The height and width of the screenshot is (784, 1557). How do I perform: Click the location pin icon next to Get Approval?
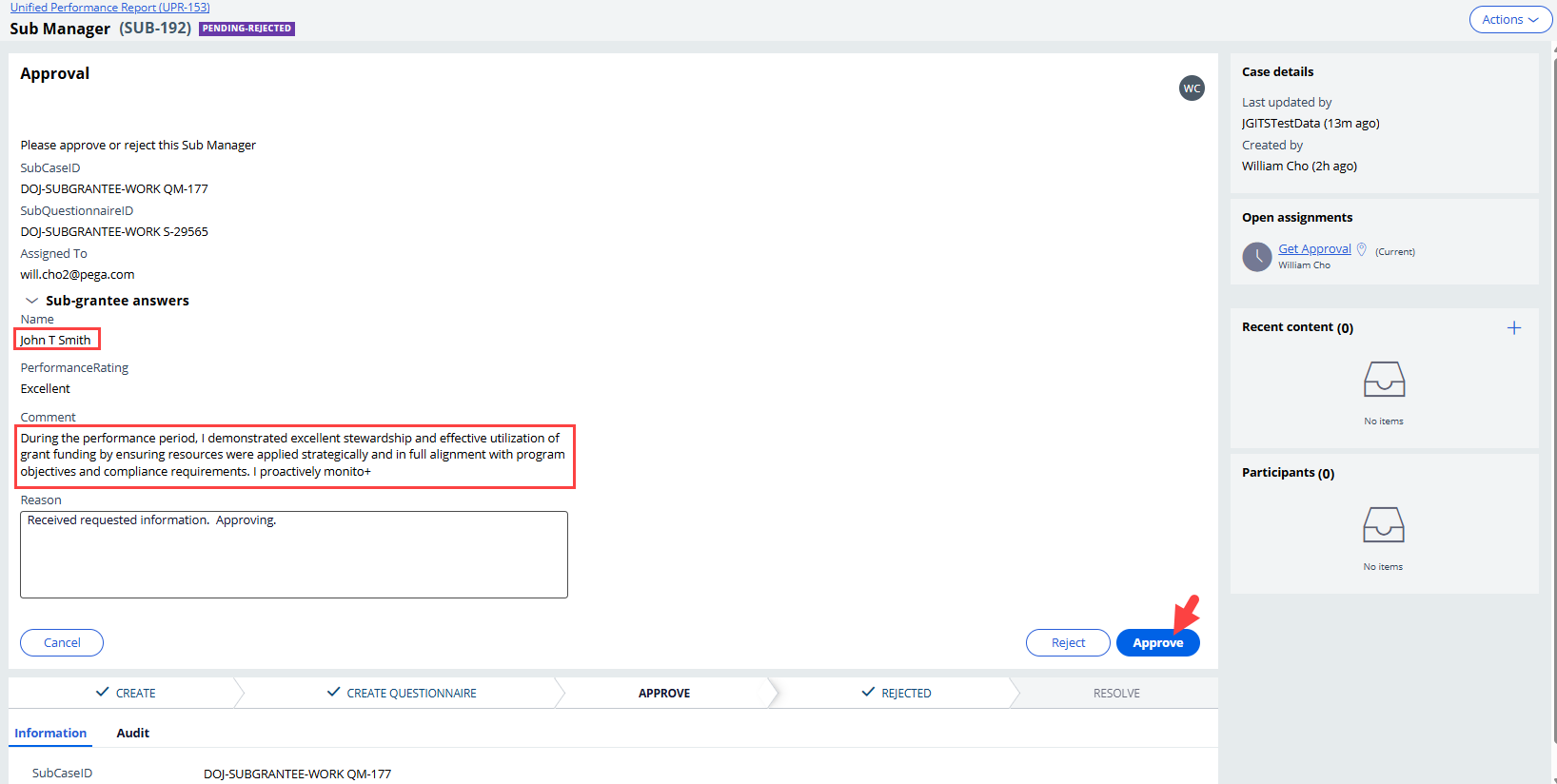(x=1361, y=249)
